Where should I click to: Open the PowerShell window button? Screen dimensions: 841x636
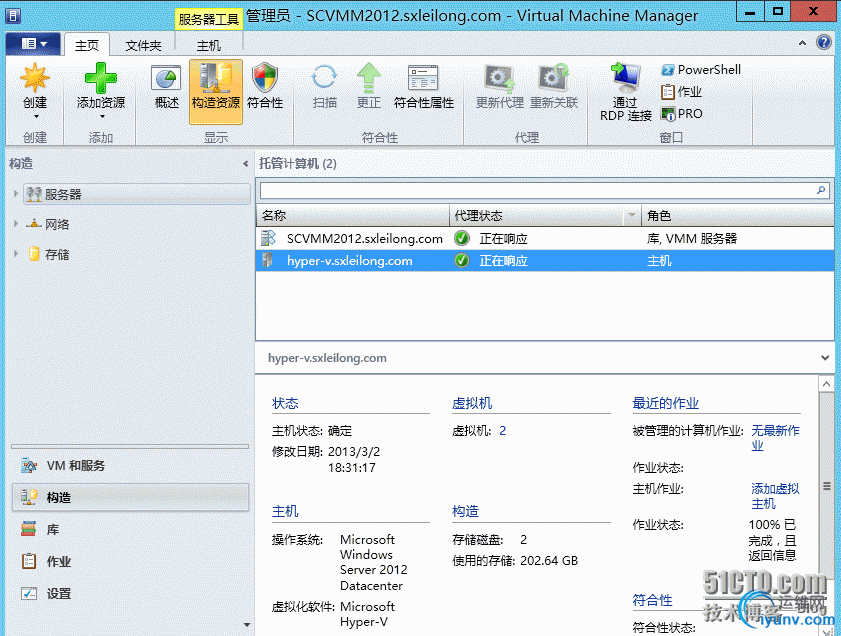(702, 70)
